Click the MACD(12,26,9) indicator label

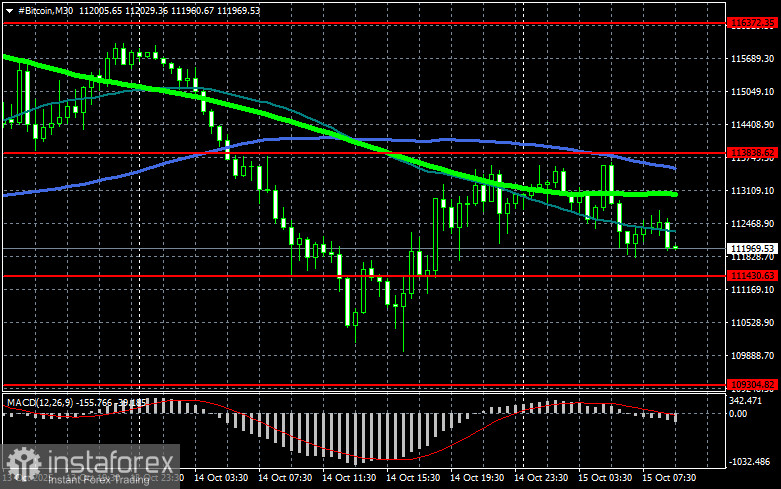coord(41,402)
